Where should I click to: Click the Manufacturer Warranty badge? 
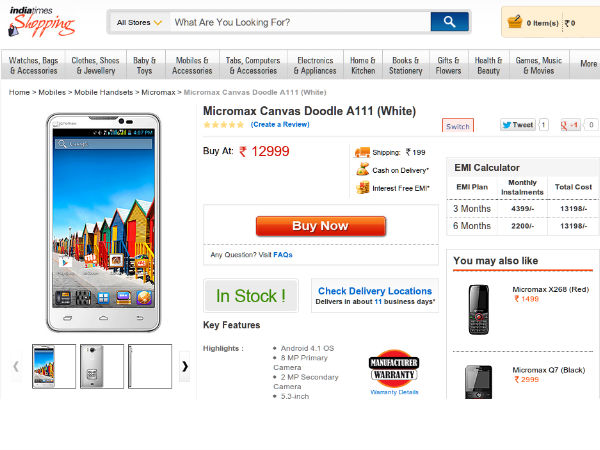coord(394,371)
